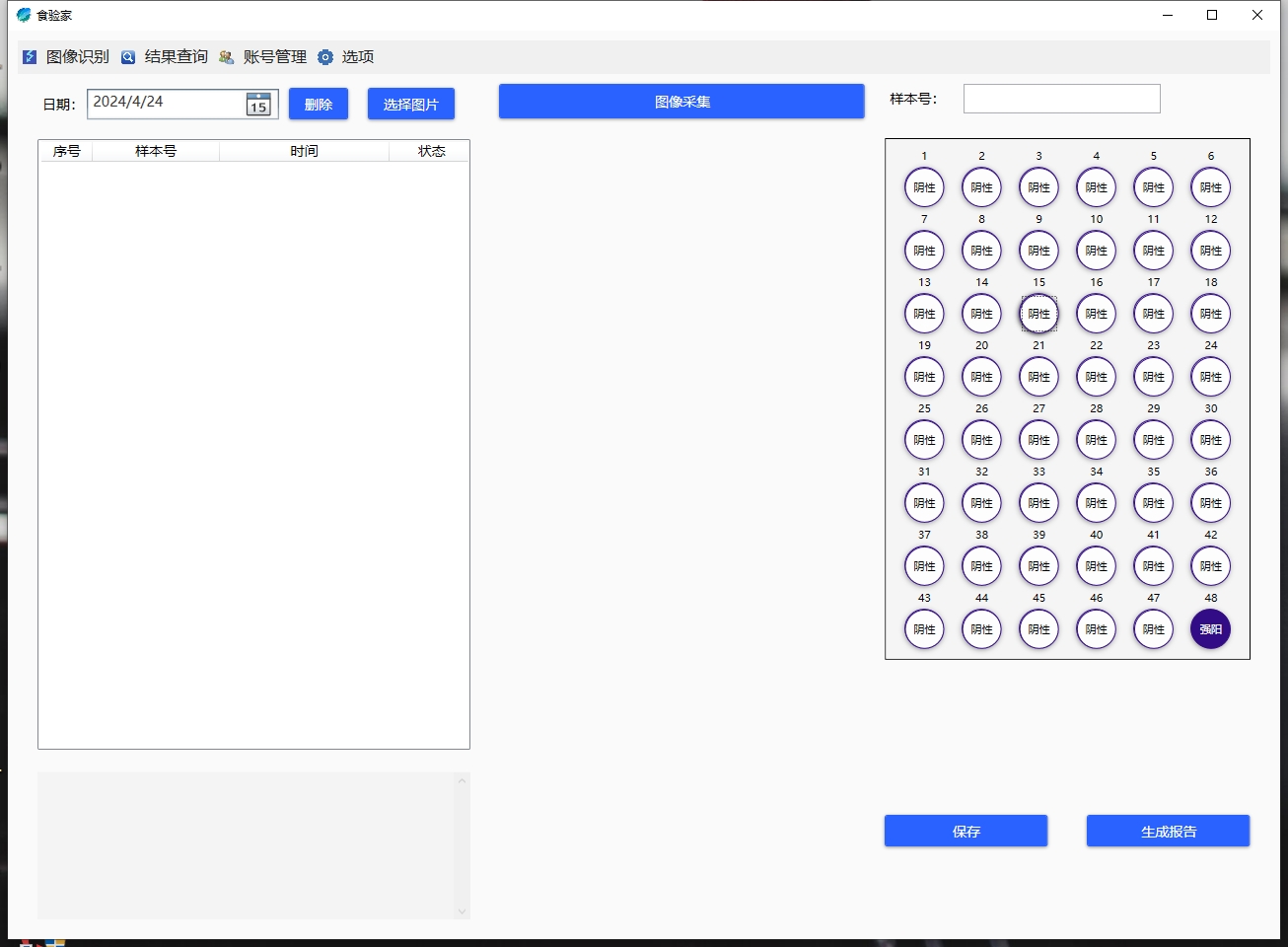Select sample well 39
The width and height of the screenshot is (1288, 947).
coord(1038,566)
